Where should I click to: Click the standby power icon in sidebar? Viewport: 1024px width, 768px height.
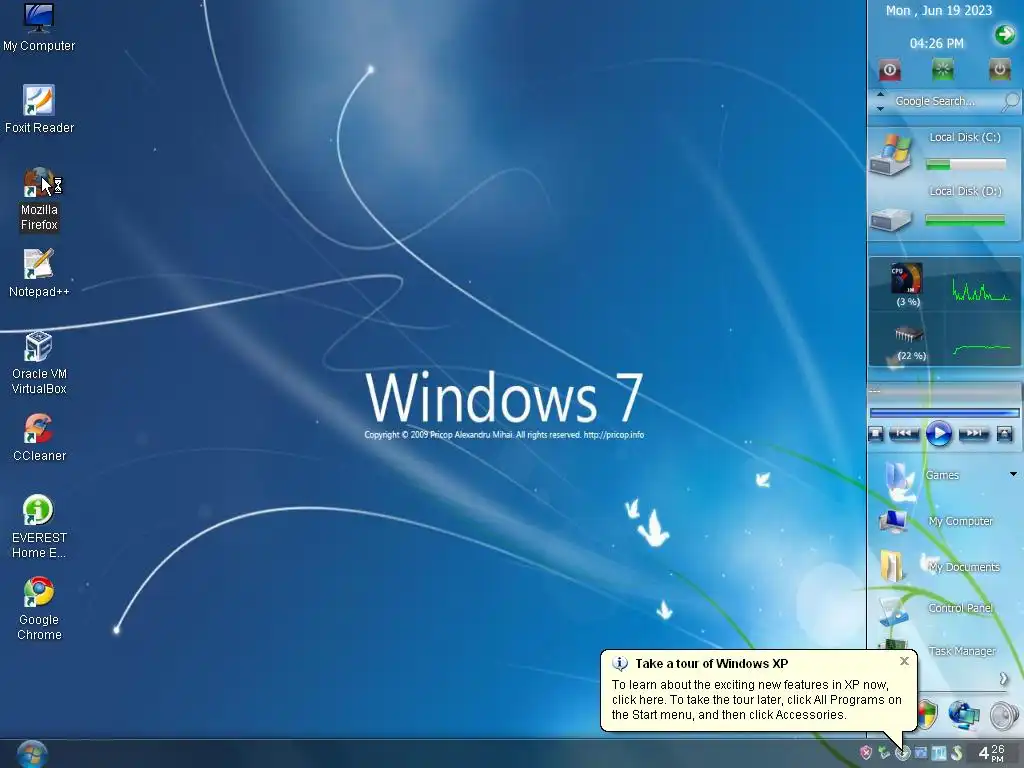tap(999, 69)
